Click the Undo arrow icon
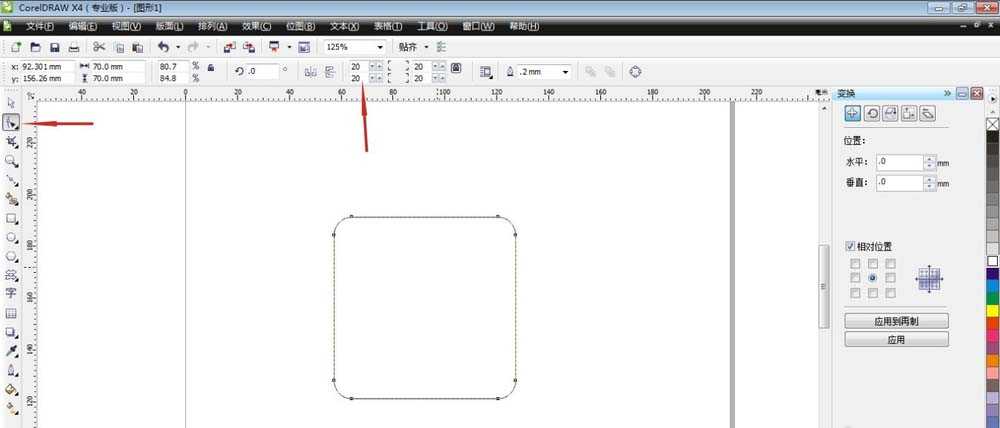This screenshot has width=1000, height=428. tap(163, 47)
